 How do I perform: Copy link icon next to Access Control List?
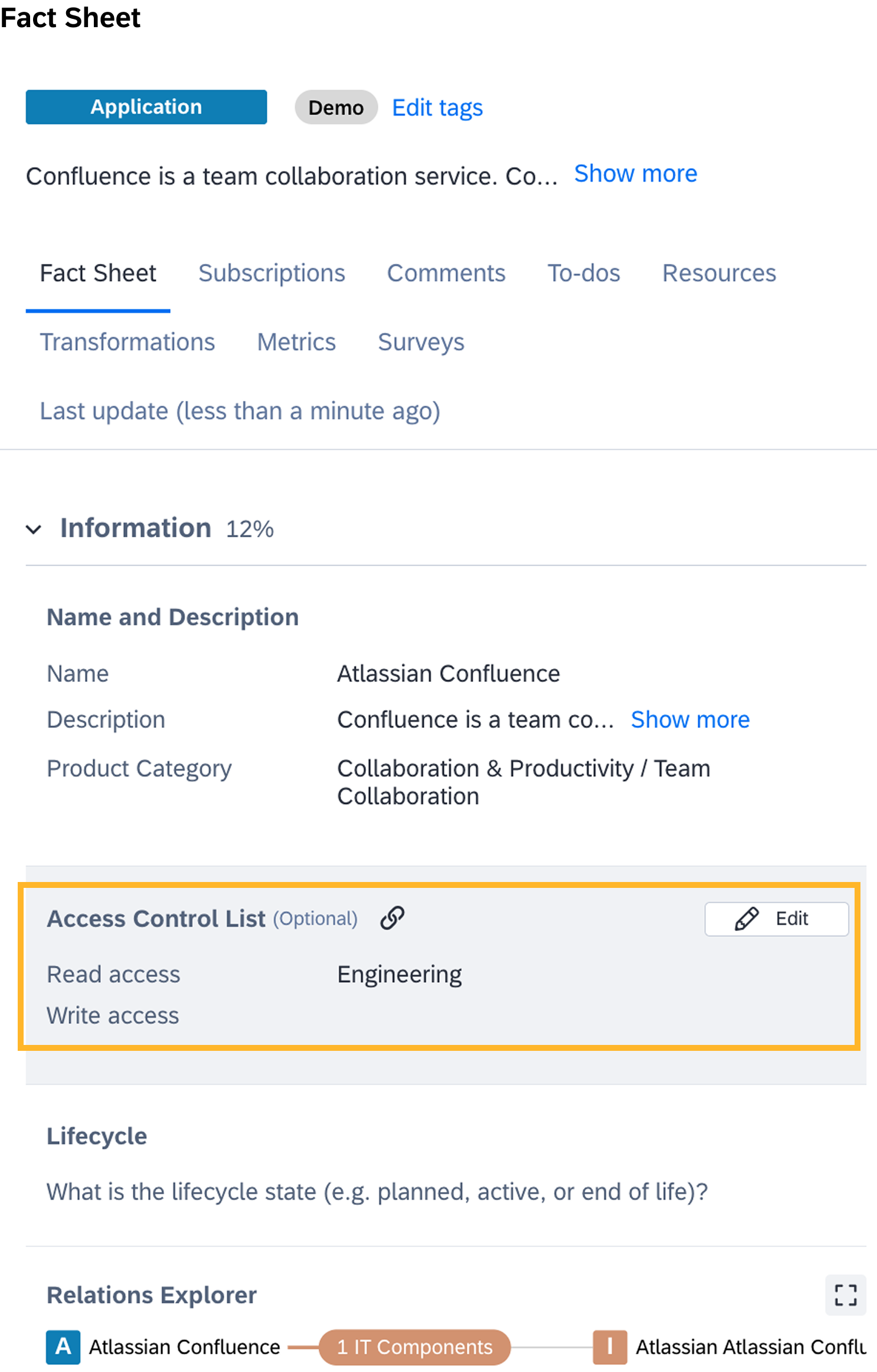click(x=392, y=918)
